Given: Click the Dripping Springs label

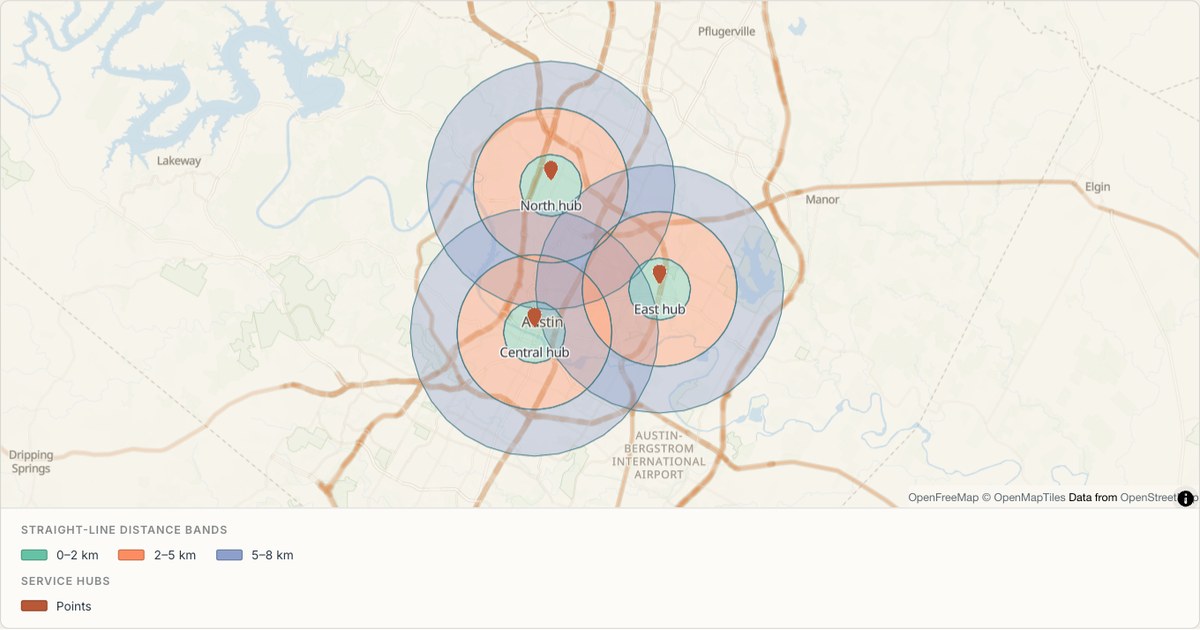Looking at the screenshot, I should pyautogui.click(x=31, y=462).
